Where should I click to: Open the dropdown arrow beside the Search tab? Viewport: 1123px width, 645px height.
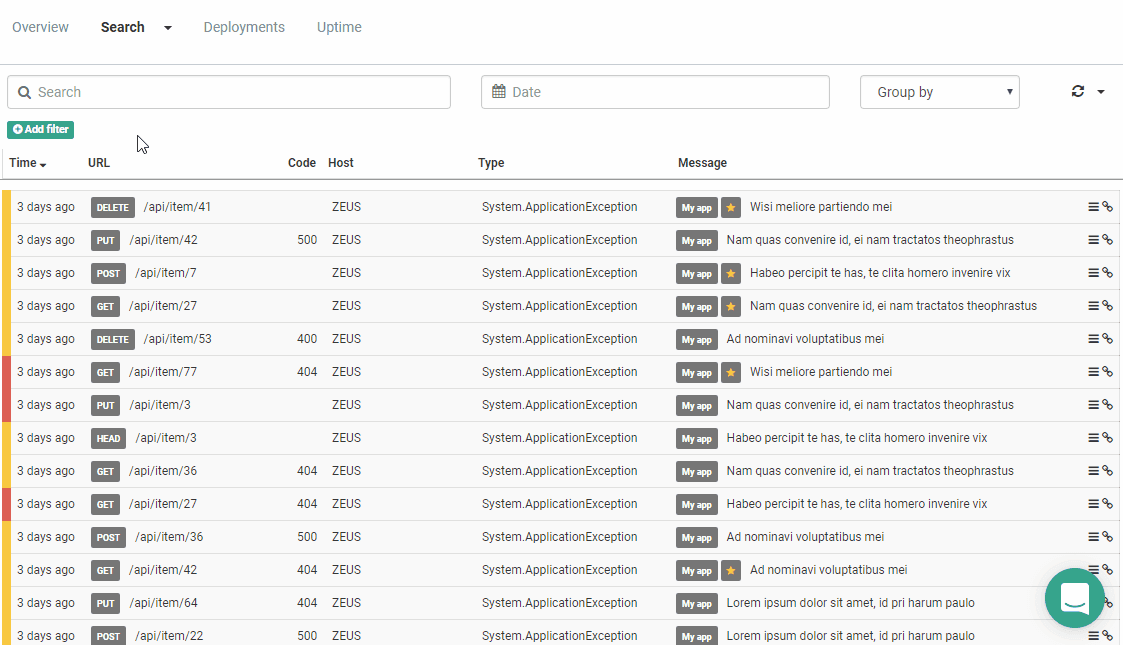166,28
